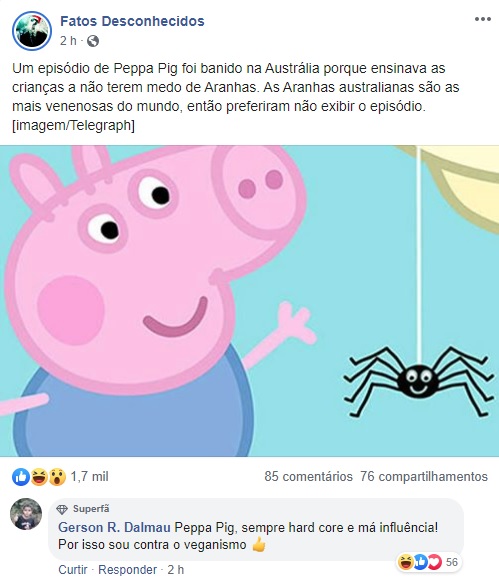Image resolution: width=499 pixels, height=582 pixels.
Task: Open the Fatos Desconhecidos page name link
Action: 132,21
